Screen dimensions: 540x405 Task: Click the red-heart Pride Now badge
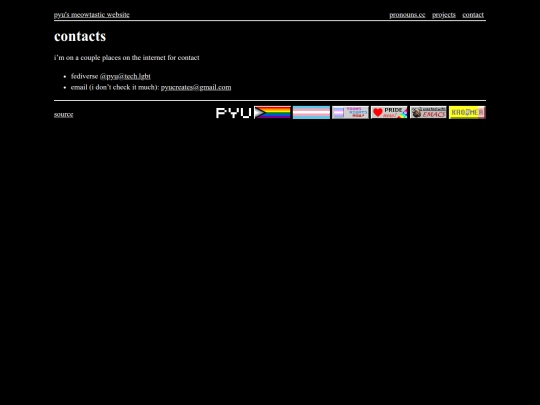click(389, 113)
